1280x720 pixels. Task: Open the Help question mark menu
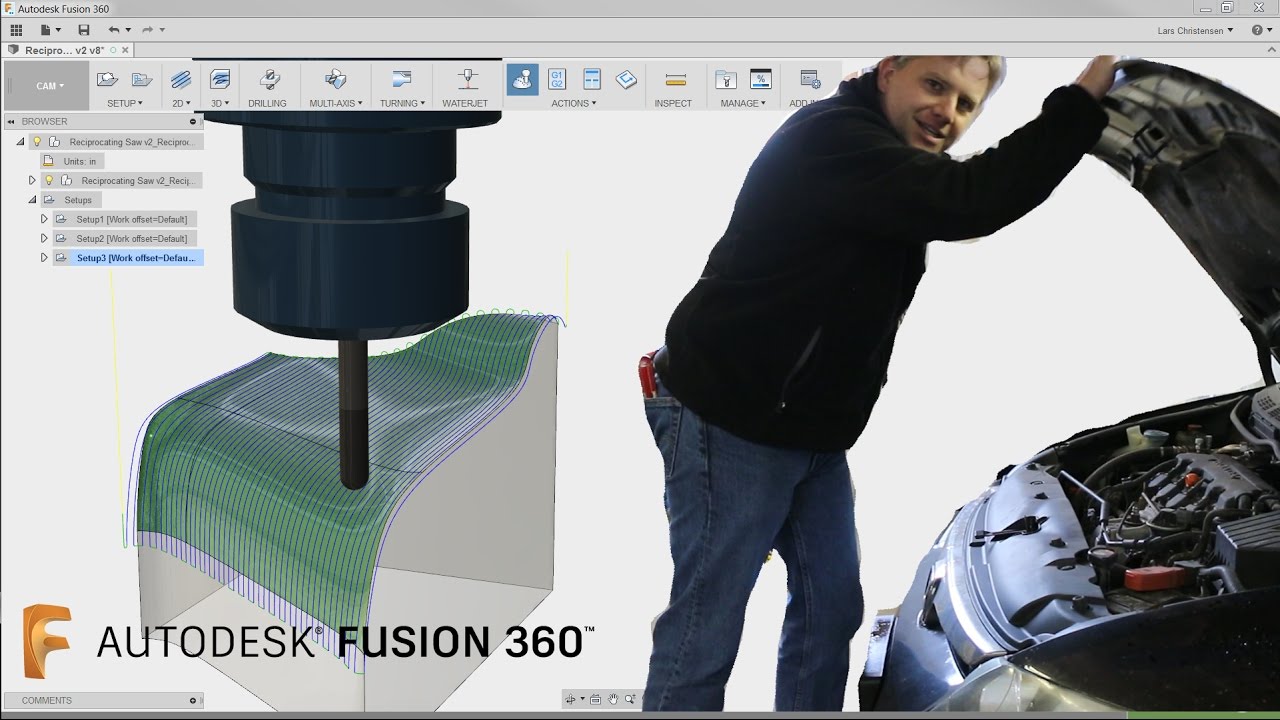point(1258,30)
